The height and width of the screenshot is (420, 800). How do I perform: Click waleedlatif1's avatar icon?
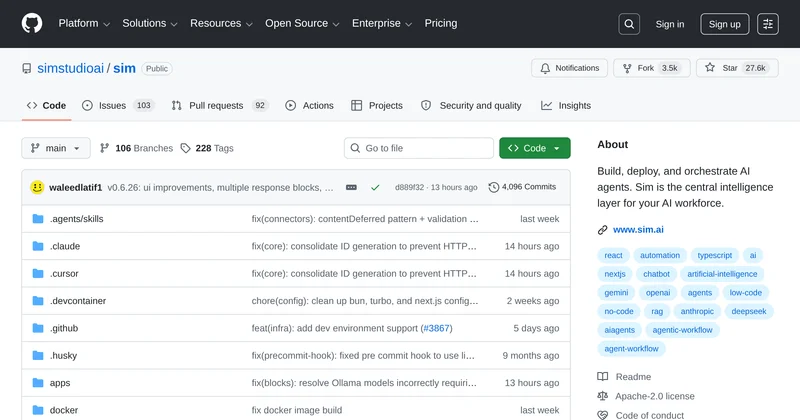(x=37, y=187)
